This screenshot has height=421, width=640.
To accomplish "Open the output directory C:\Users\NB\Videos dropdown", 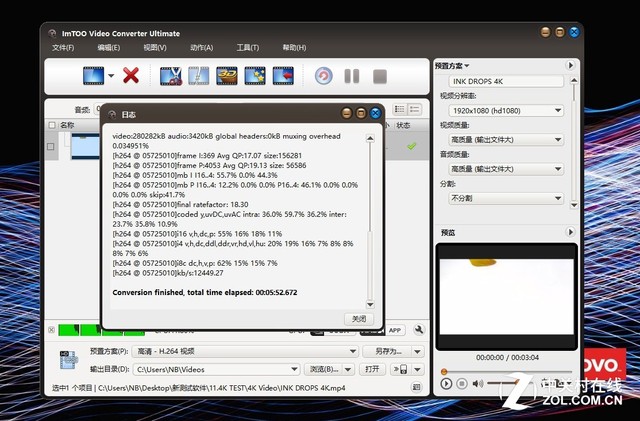I will pyautogui.click(x=216, y=370).
